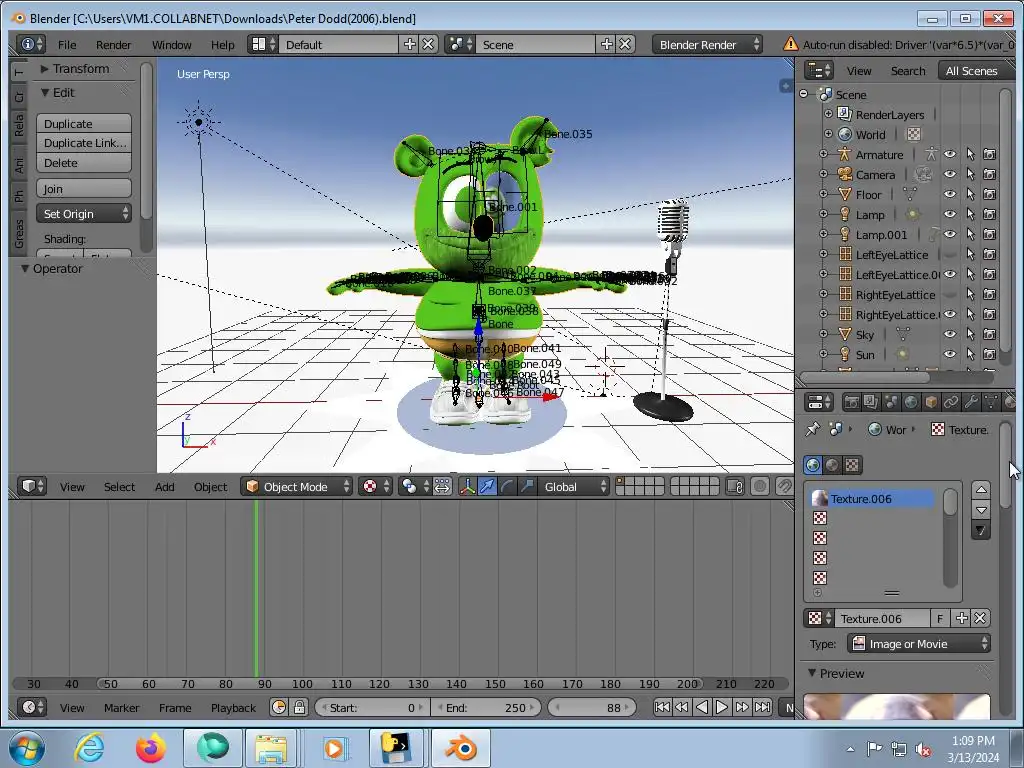The height and width of the screenshot is (768, 1024).
Task: Open the Constraints properties tab chain icon
Action: click(x=952, y=402)
